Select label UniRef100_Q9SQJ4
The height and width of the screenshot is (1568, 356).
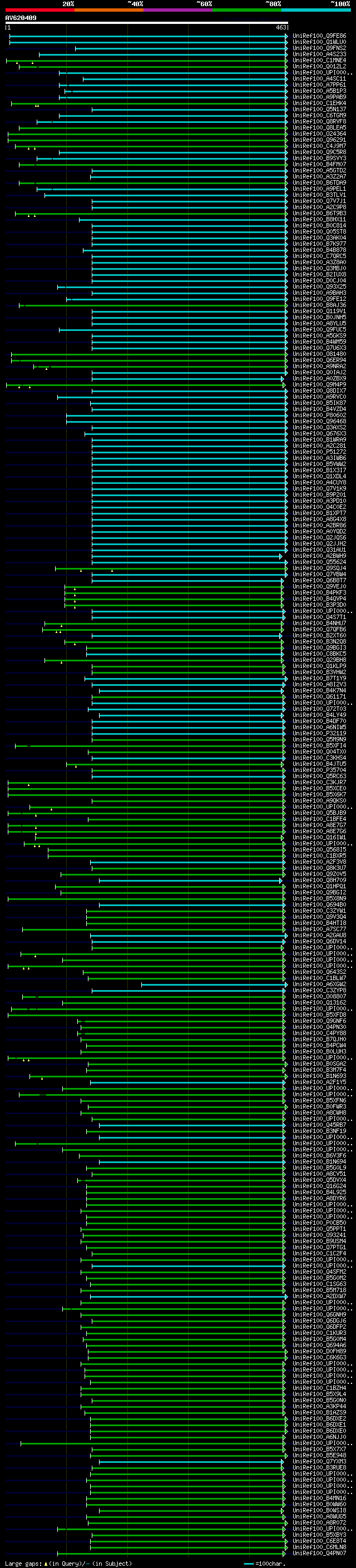pyautogui.click(x=319, y=568)
